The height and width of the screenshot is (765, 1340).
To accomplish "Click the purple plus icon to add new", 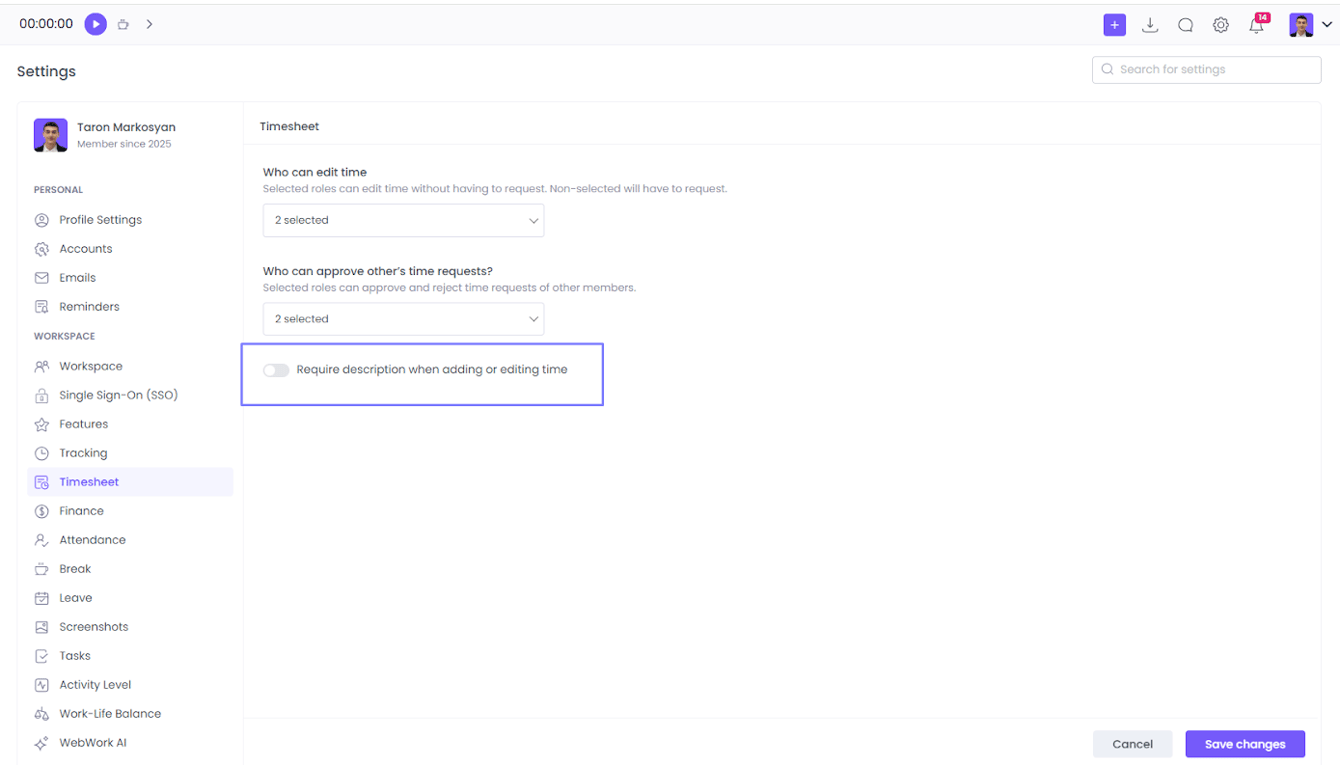I will 1114,24.
